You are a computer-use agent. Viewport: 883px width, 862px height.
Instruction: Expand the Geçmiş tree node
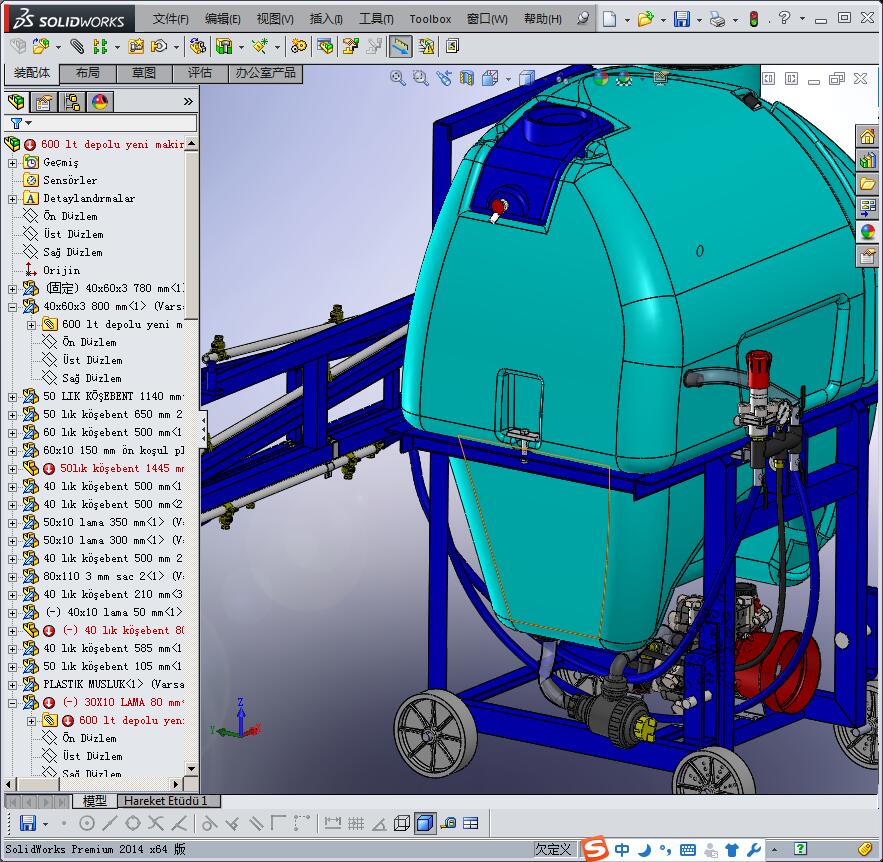click(x=13, y=162)
